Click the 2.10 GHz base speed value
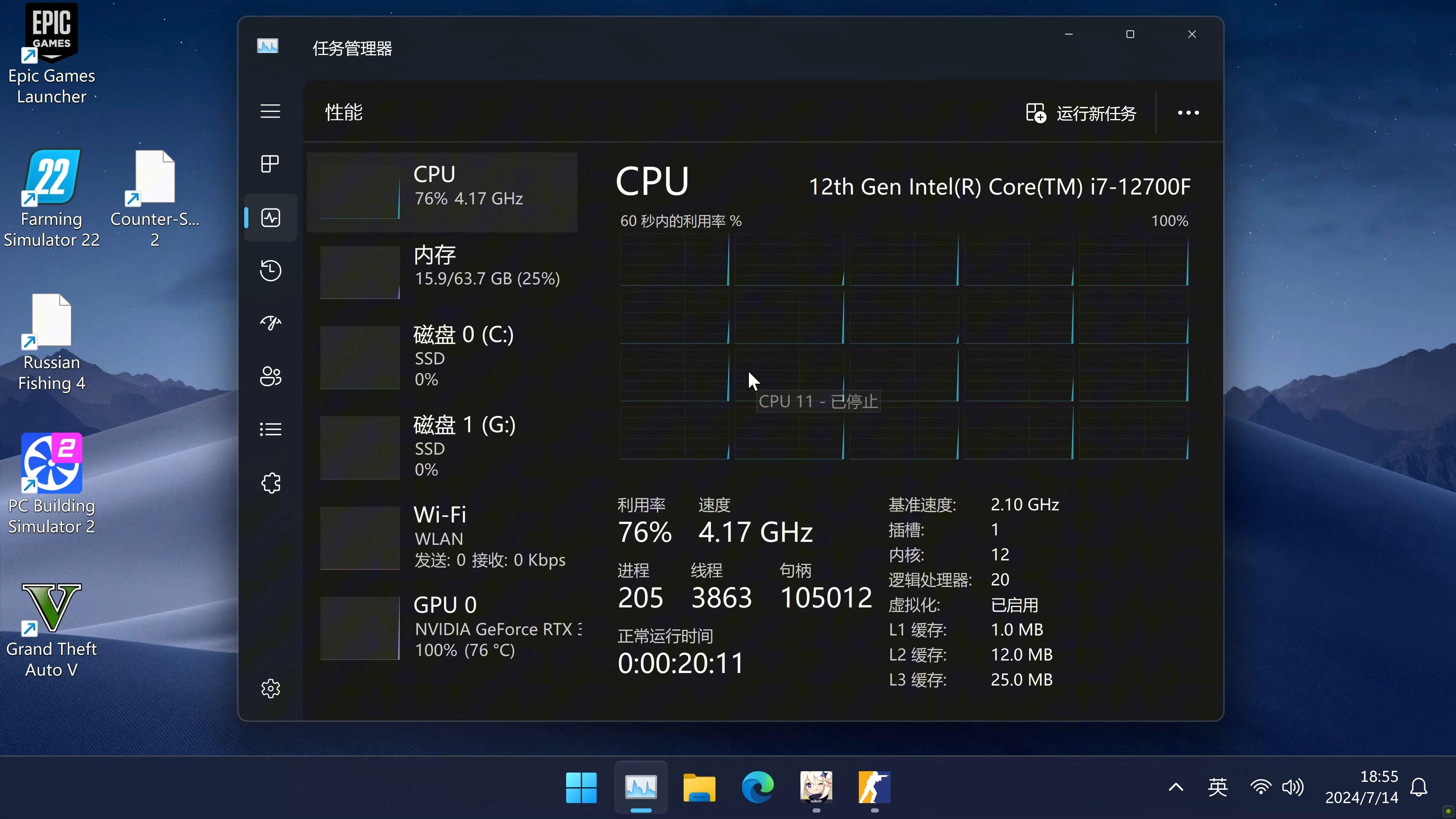The width and height of the screenshot is (1456, 819). pyautogui.click(x=1025, y=504)
